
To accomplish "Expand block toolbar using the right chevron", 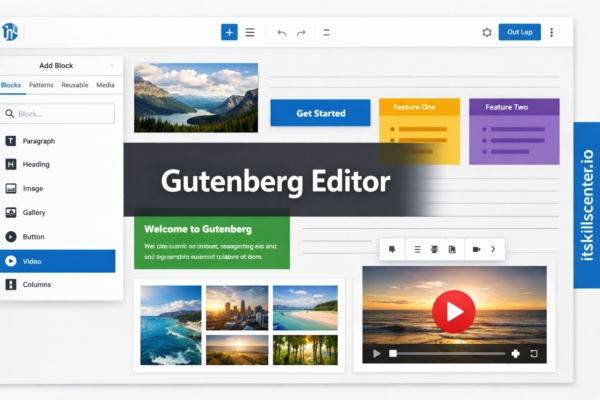I will (493, 249).
